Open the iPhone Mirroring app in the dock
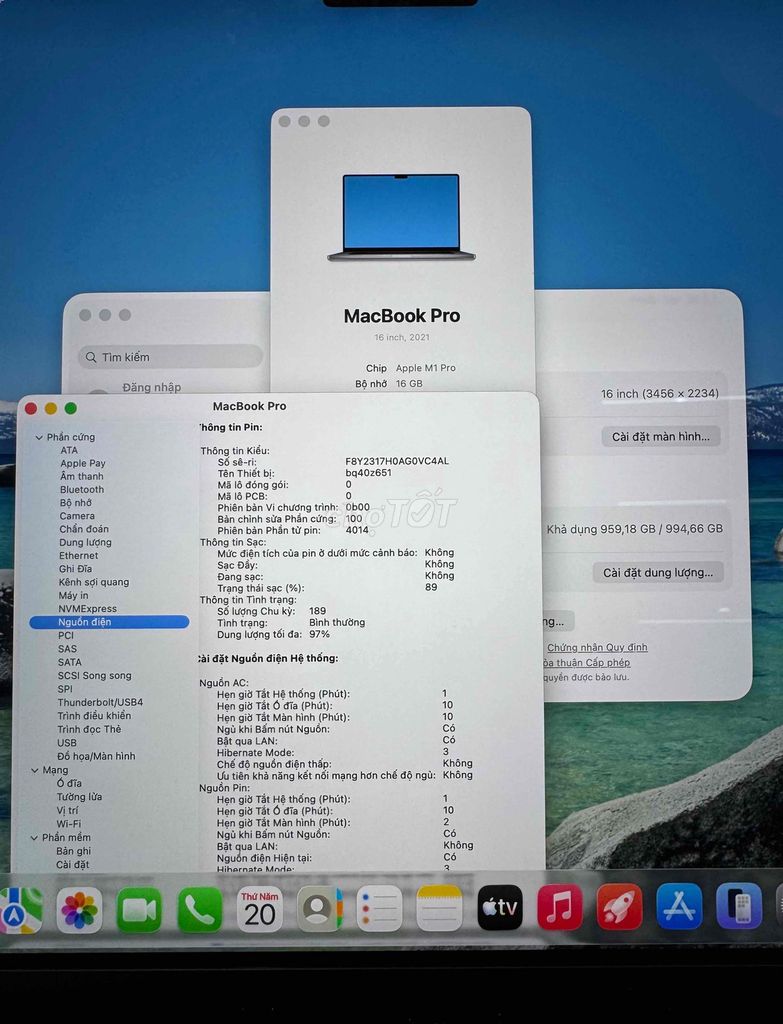The height and width of the screenshot is (1024, 783). (739, 905)
